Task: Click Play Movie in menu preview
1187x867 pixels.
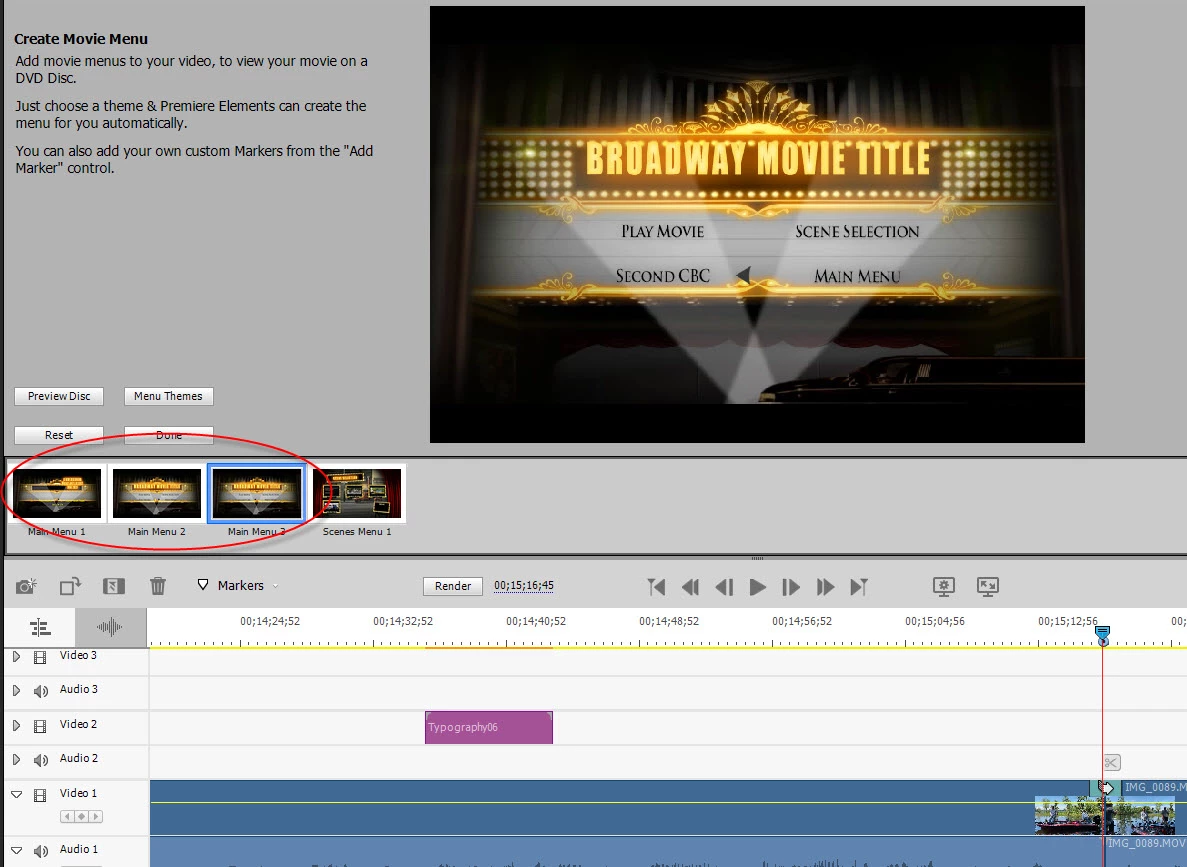Action: 662,232
